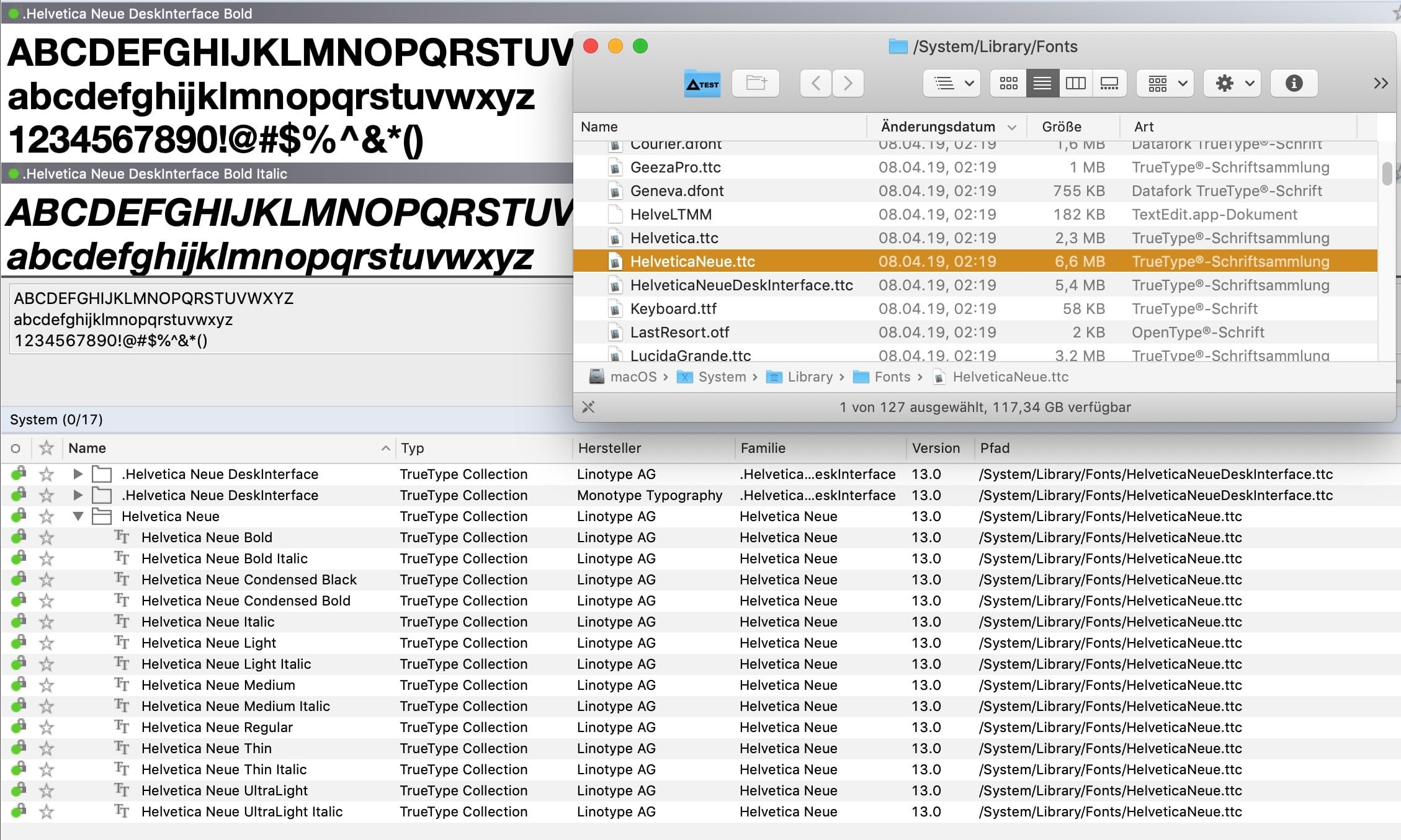Click the Finder vertical scrollbar thumb
This screenshot has height=840, width=1401.
[1387, 173]
